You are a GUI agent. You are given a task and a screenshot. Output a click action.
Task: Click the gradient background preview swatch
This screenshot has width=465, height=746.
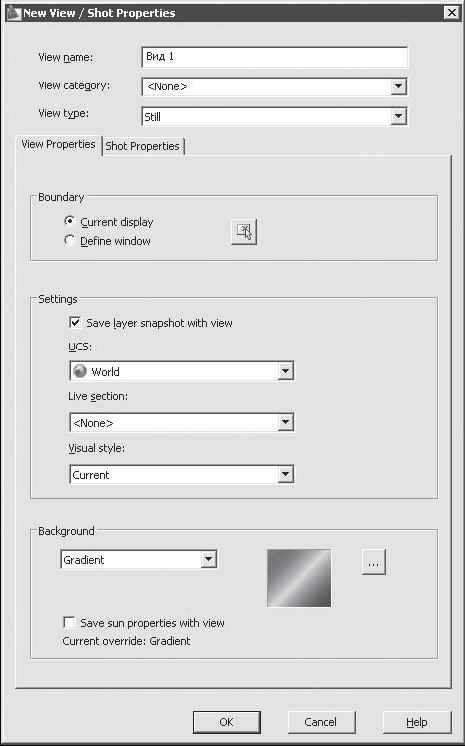coord(299,578)
